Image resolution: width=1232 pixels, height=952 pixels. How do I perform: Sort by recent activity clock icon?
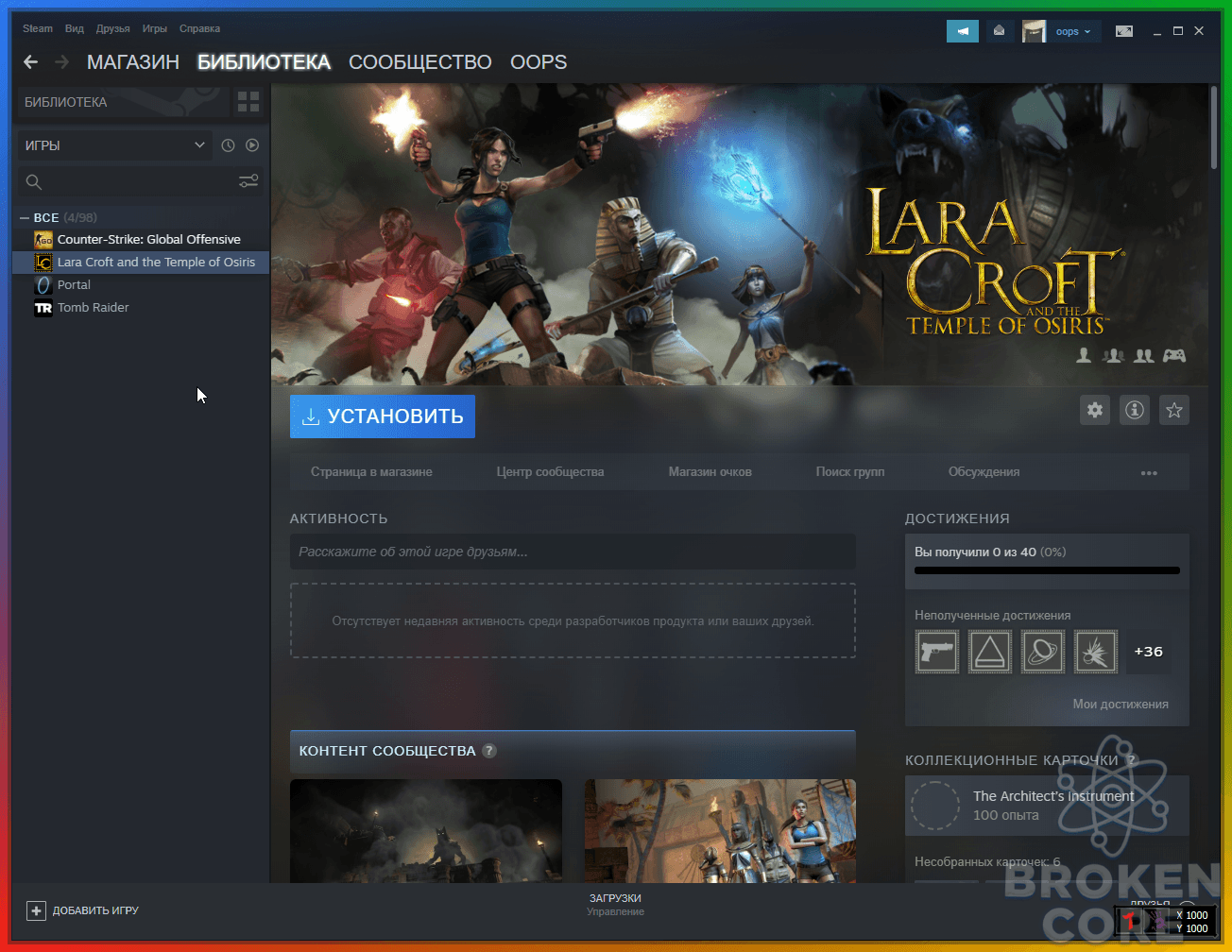[228, 145]
